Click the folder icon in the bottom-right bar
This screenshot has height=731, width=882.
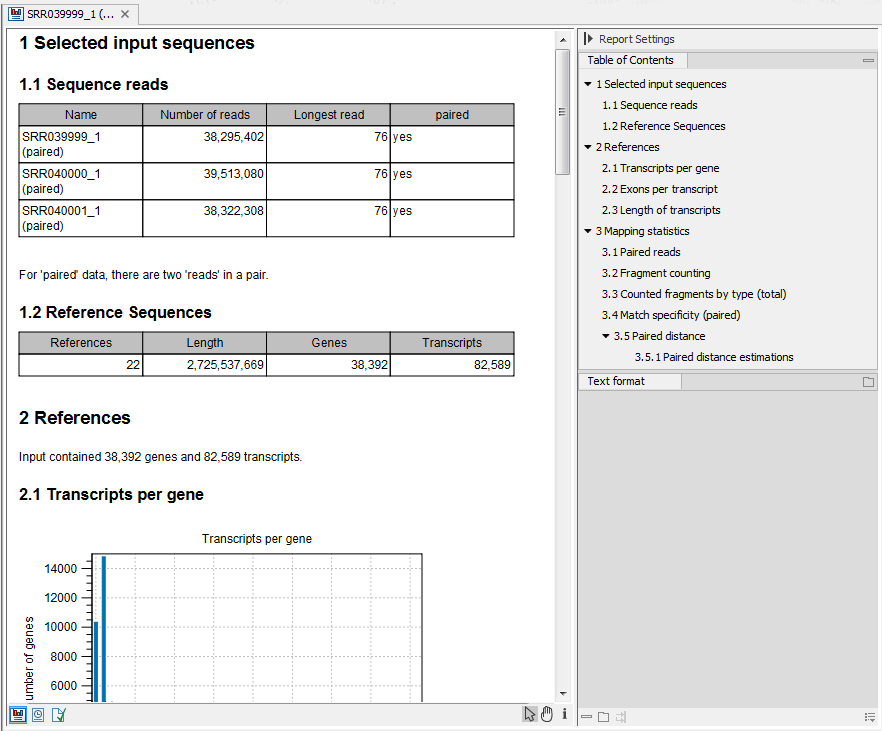click(x=603, y=716)
